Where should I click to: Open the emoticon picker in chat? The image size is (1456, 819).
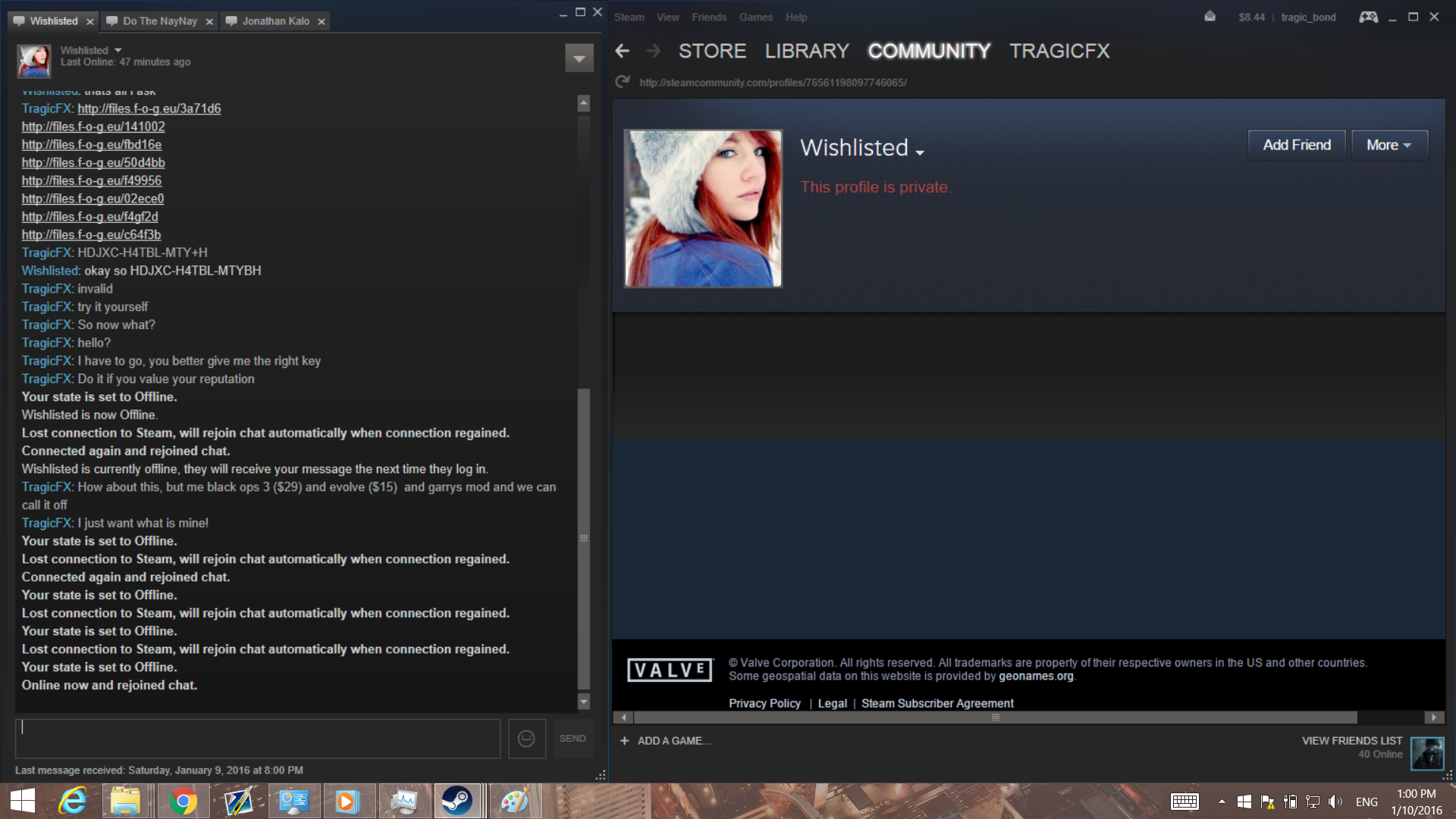tap(526, 739)
